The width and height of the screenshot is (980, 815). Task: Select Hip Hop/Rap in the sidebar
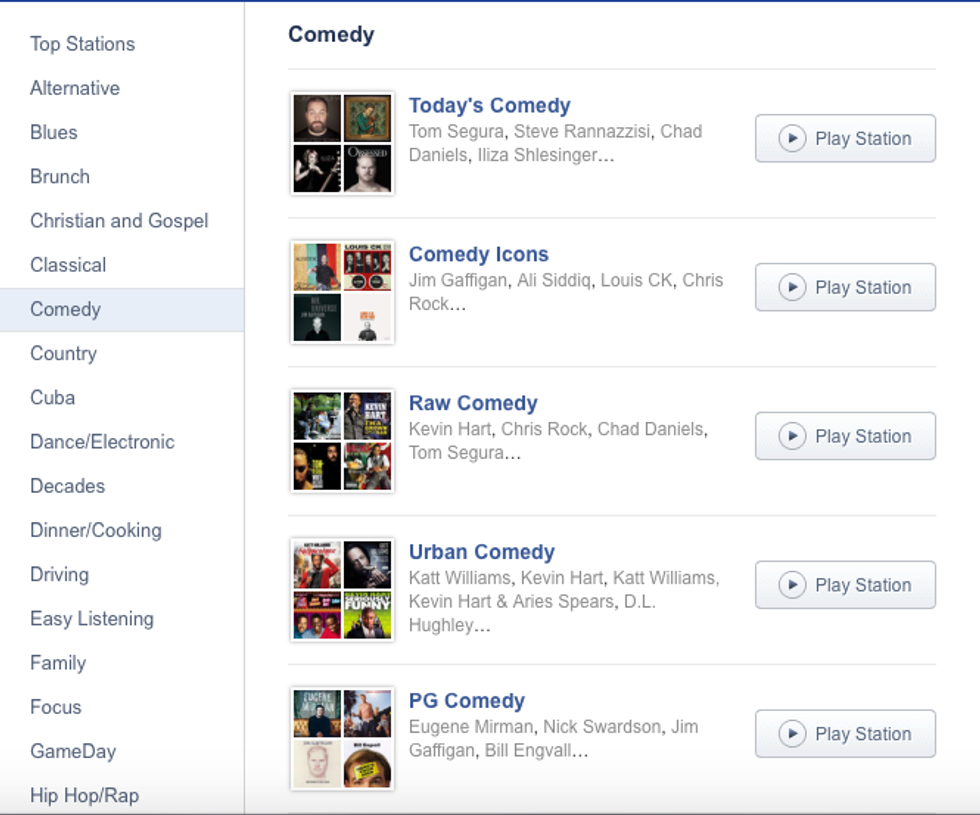coord(84,796)
